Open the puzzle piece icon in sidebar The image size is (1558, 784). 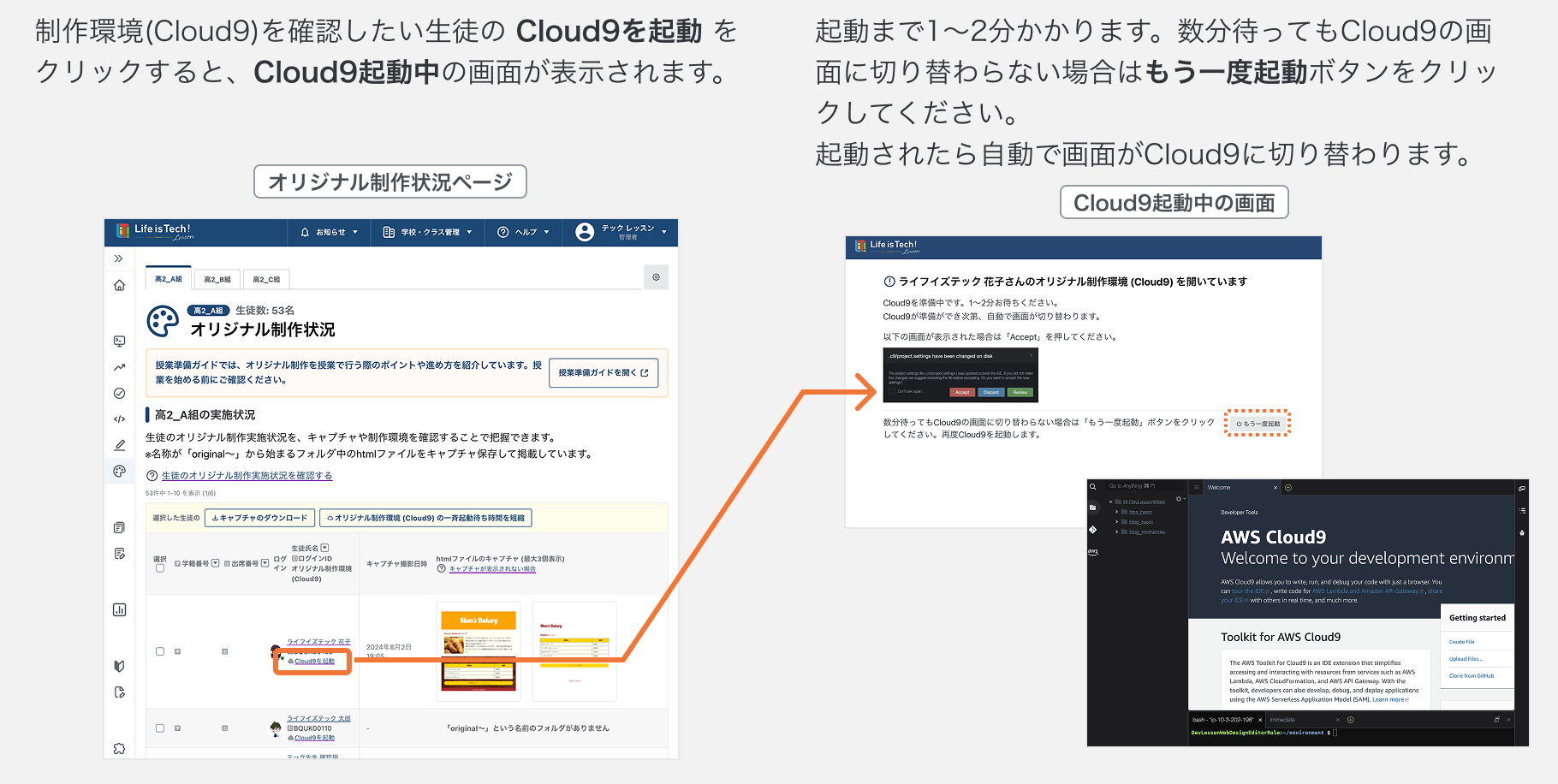(x=119, y=748)
